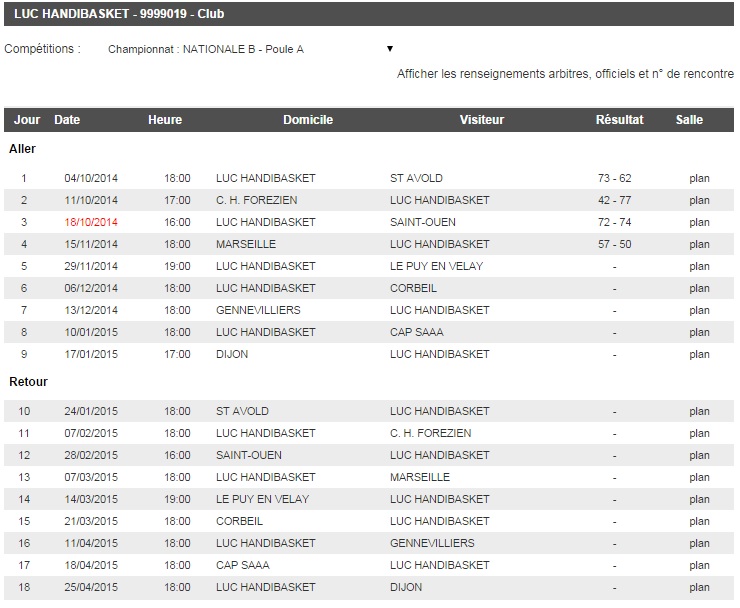Click the result 57 - 50
Viewport: 740px width, 608px height.
[614, 245]
